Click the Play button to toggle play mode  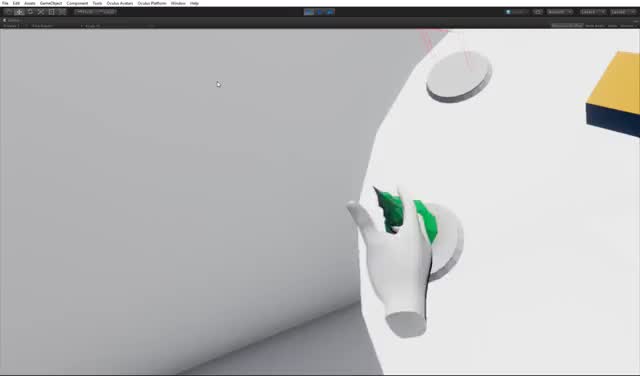point(309,12)
